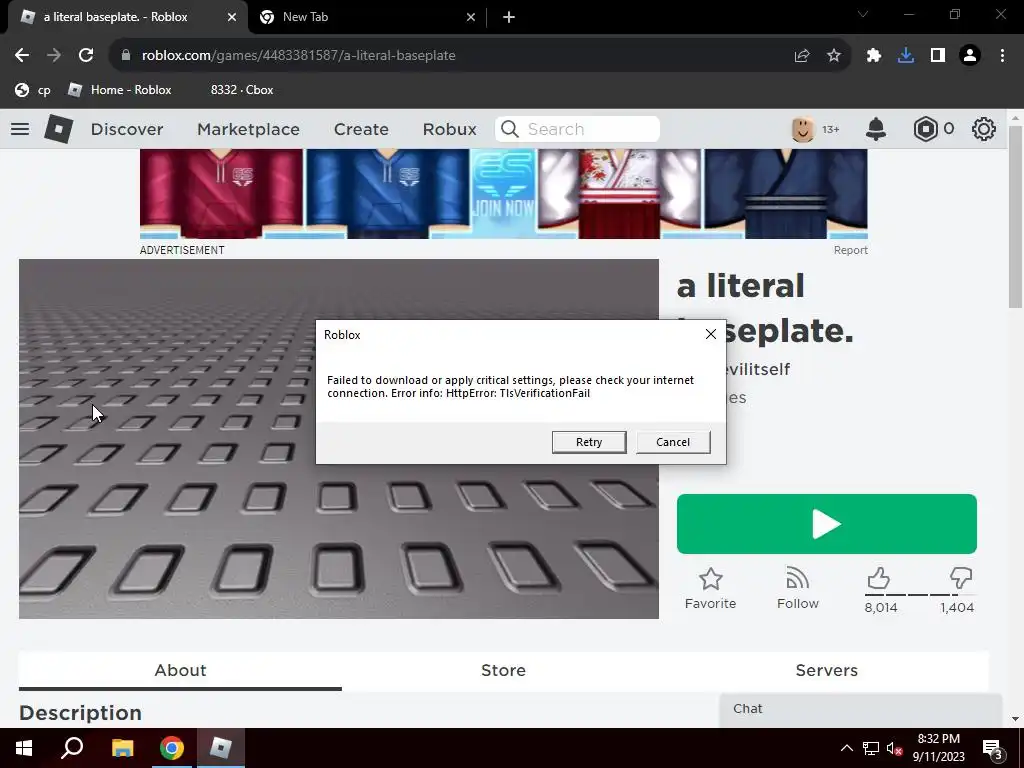The width and height of the screenshot is (1024, 768).
Task: Open the About tab
Action: tap(180, 671)
